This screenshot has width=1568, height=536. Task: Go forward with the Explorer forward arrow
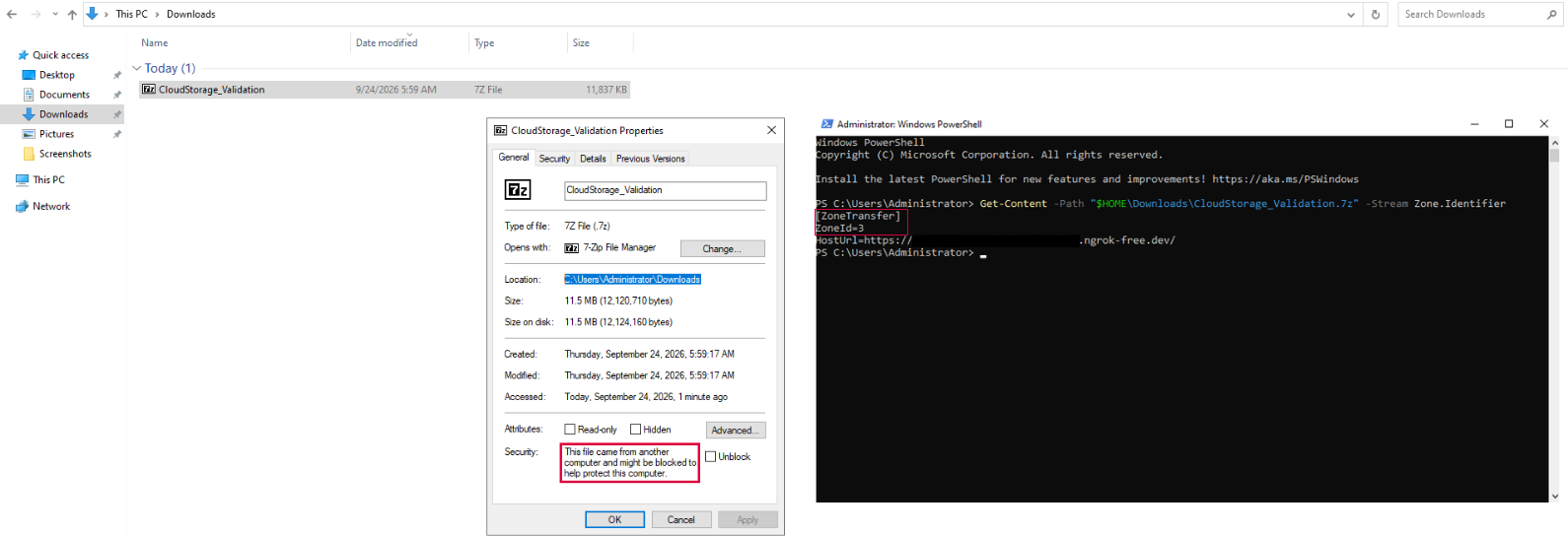click(36, 14)
